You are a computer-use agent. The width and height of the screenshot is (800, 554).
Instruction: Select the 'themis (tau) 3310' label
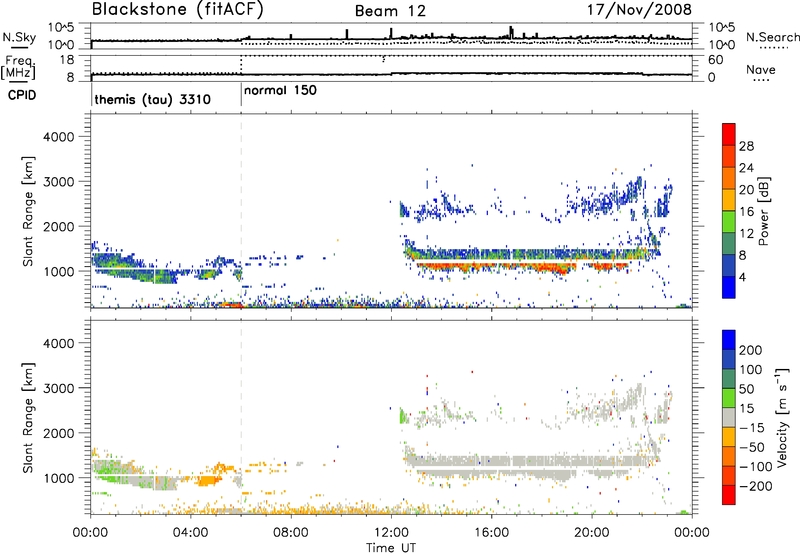click(153, 99)
